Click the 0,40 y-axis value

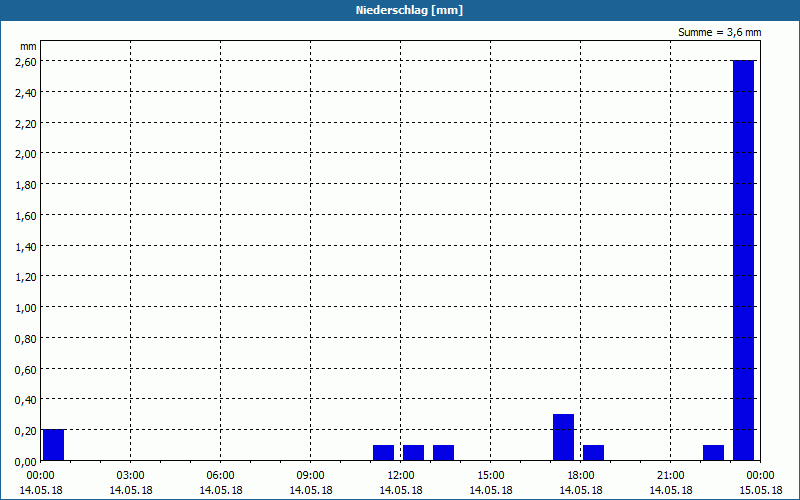tap(28, 399)
